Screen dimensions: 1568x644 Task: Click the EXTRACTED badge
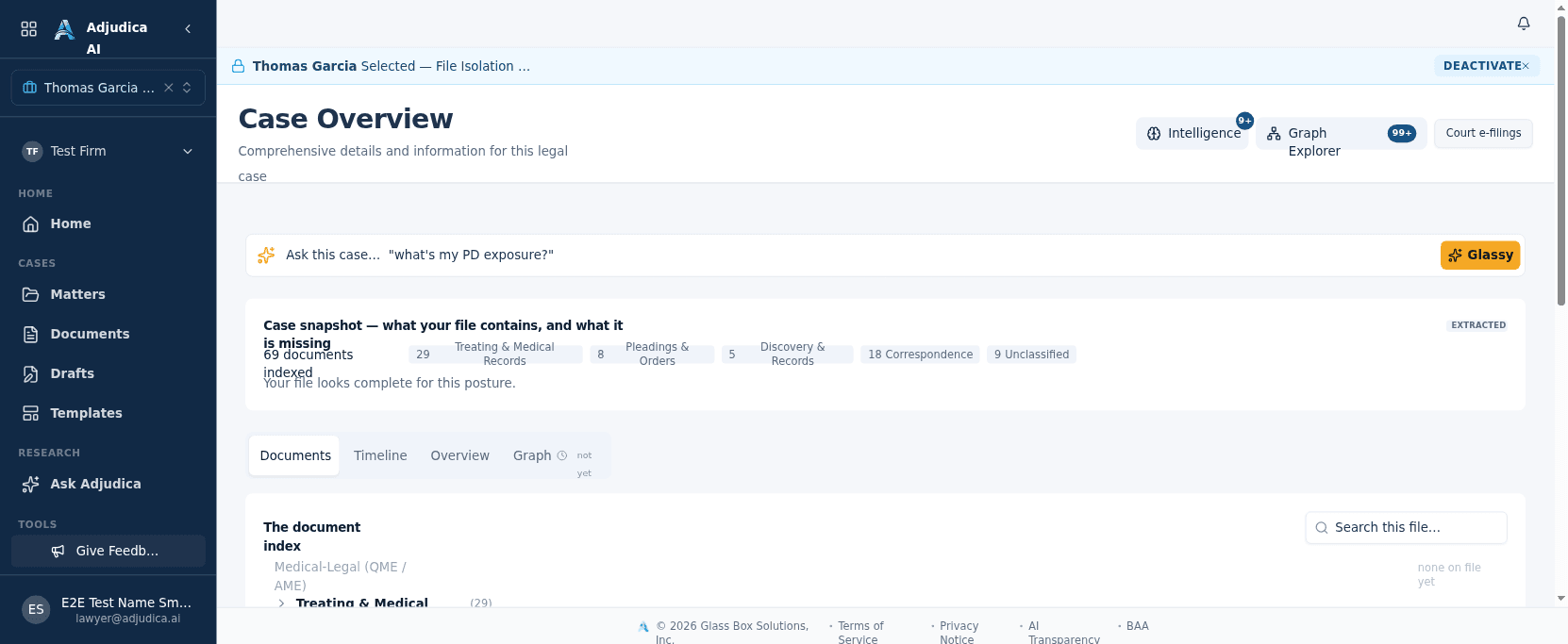[1478, 325]
